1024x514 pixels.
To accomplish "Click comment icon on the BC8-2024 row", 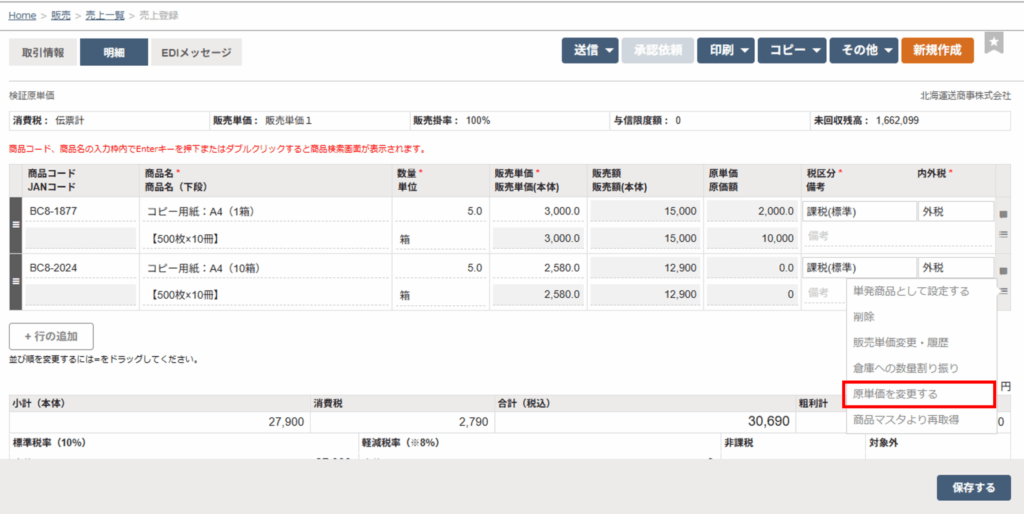I will pyautogui.click(x=1003, y=271).
